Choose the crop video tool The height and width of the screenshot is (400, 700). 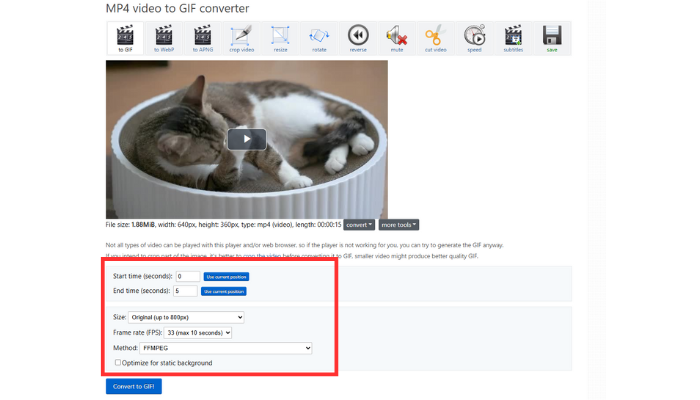click(x=242, y=38)
